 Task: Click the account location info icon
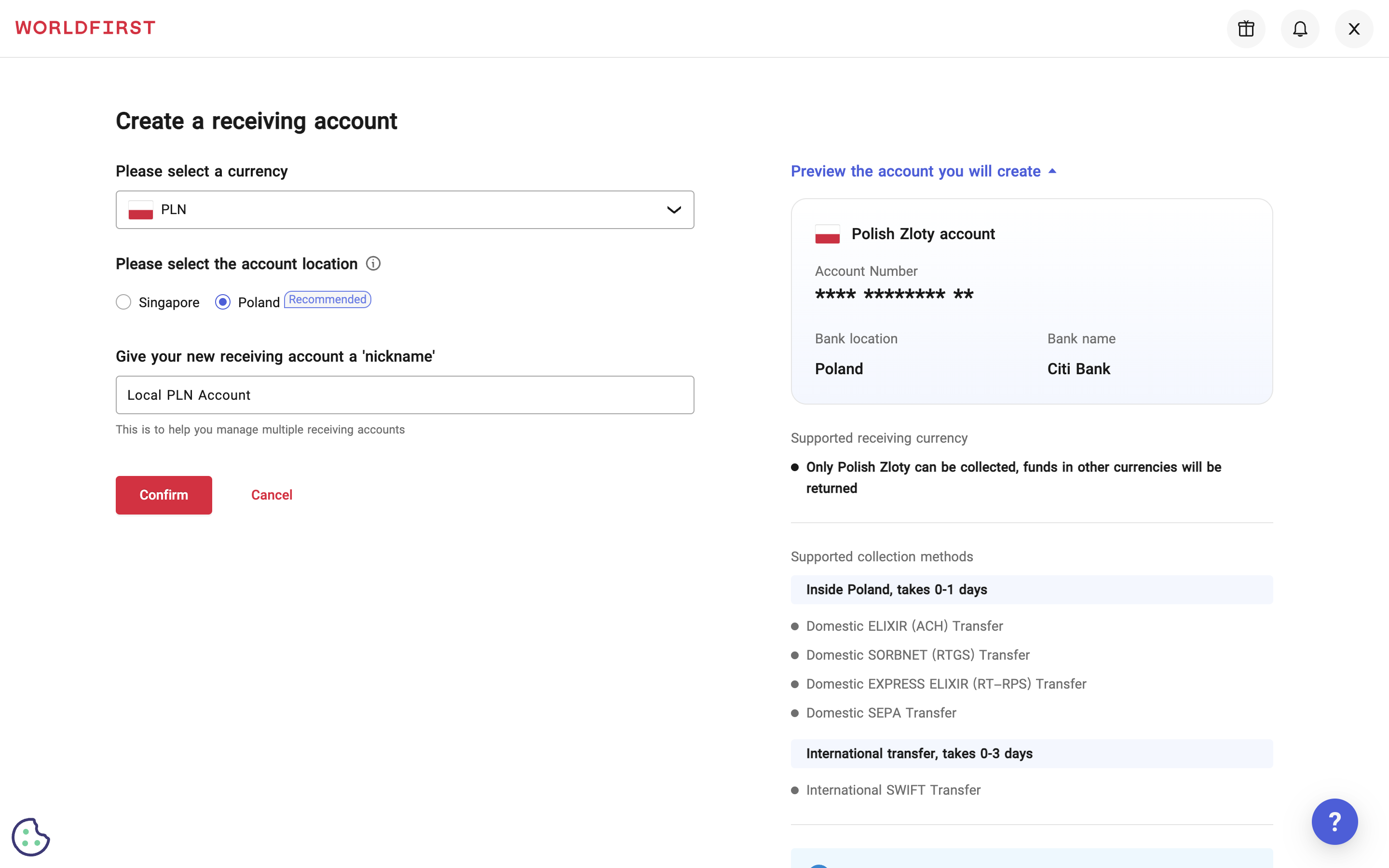[x=373, y=263]
